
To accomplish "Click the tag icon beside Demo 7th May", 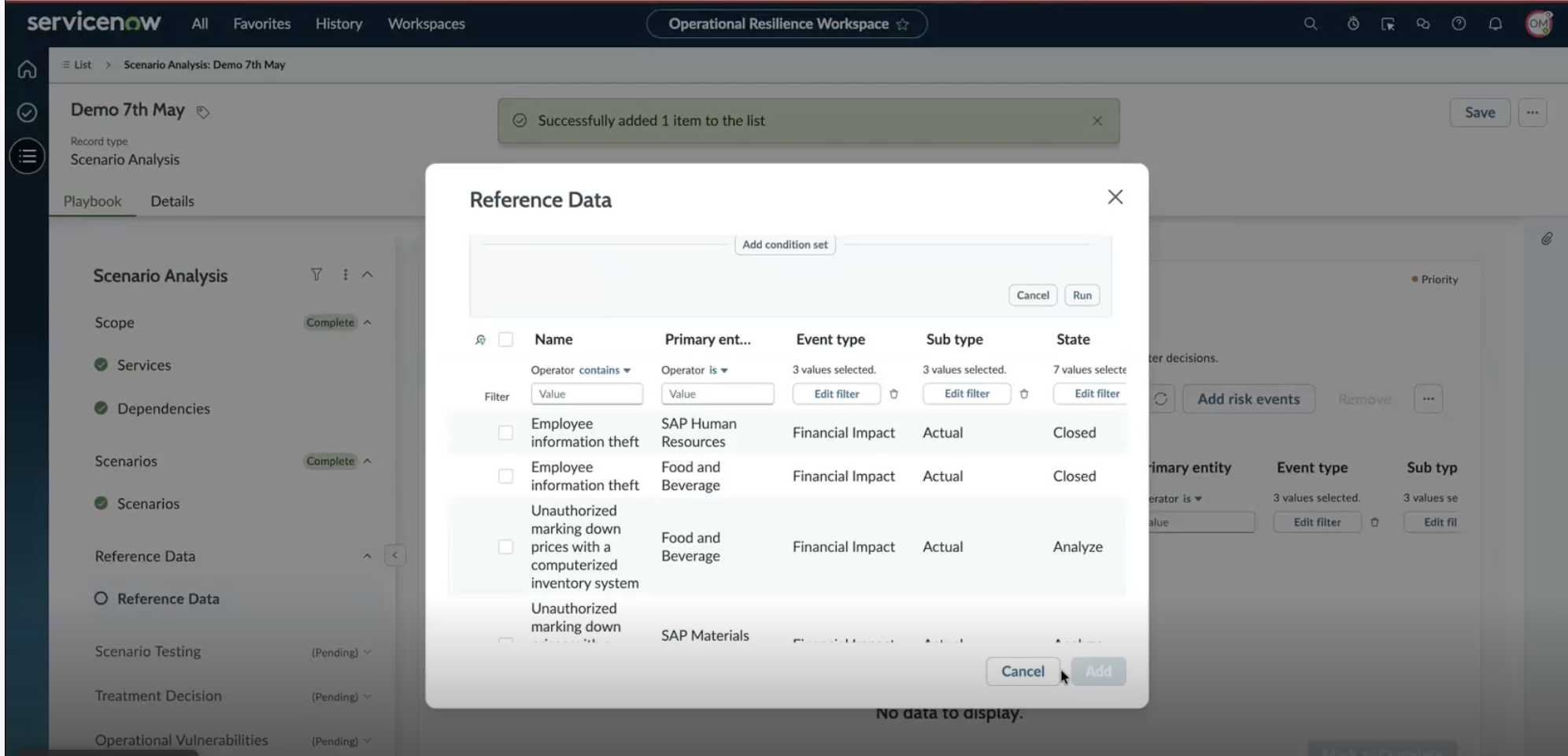I will coord(203,112).
